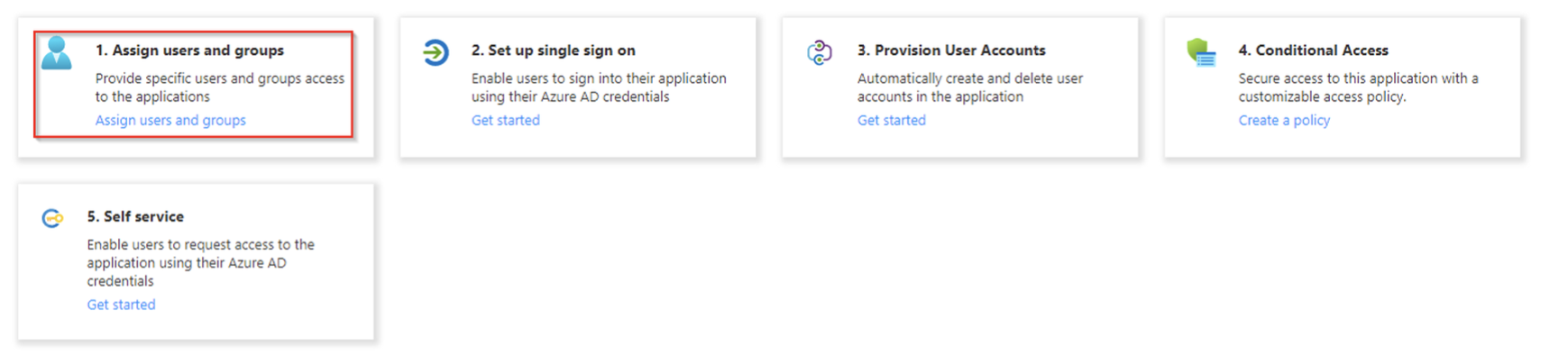The width and height of the screenshot is (1568, 356).
Task: Click the Assign users and groups person icon
Action: click(56, 53)
